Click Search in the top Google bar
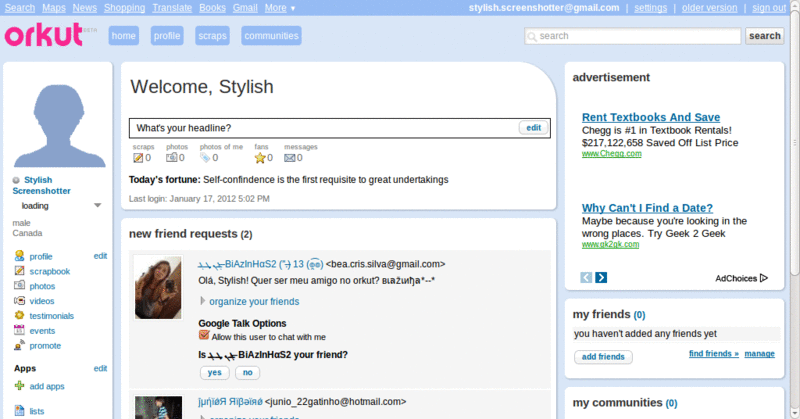Image resolution: width=800 pixels, height=419 pixels. point(20,8)
